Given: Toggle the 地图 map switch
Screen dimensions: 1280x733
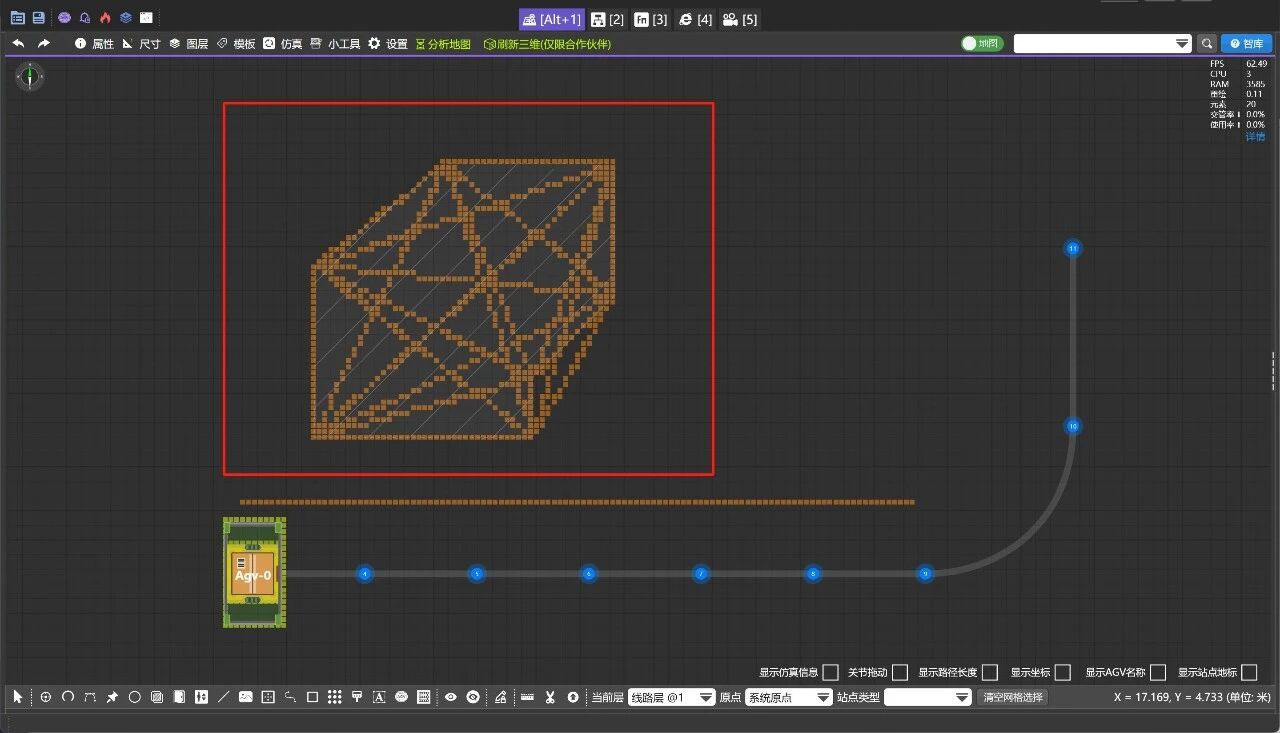Looking at the screenshot, I should 982,44.
